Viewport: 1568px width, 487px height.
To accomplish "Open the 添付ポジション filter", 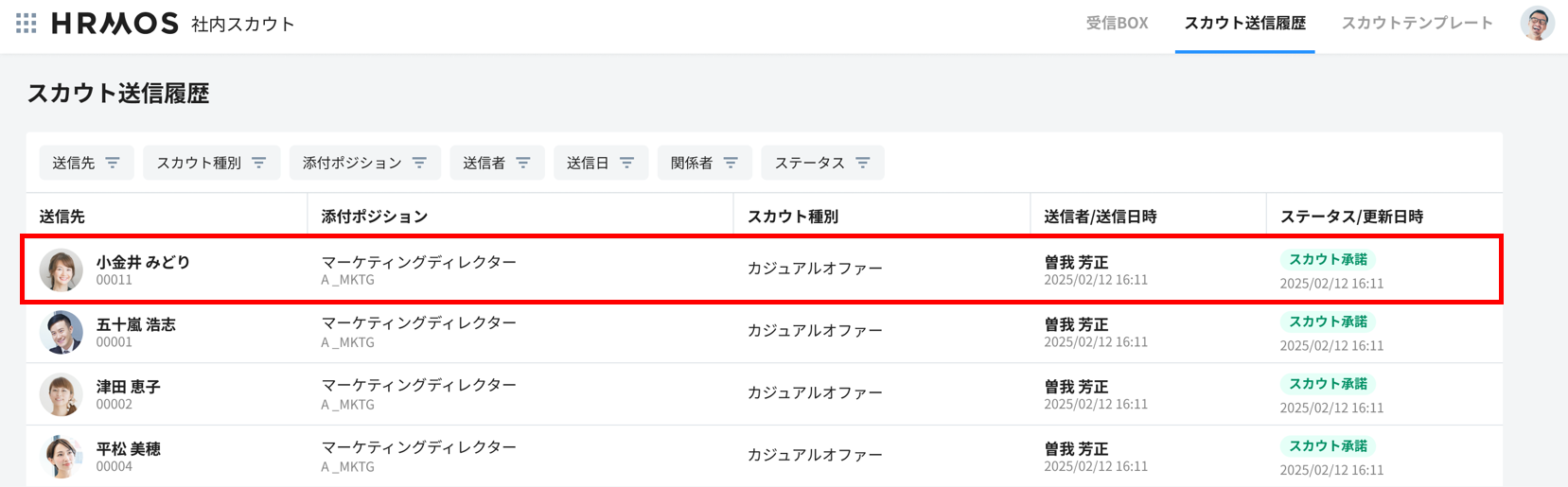I will coord(364,163).
